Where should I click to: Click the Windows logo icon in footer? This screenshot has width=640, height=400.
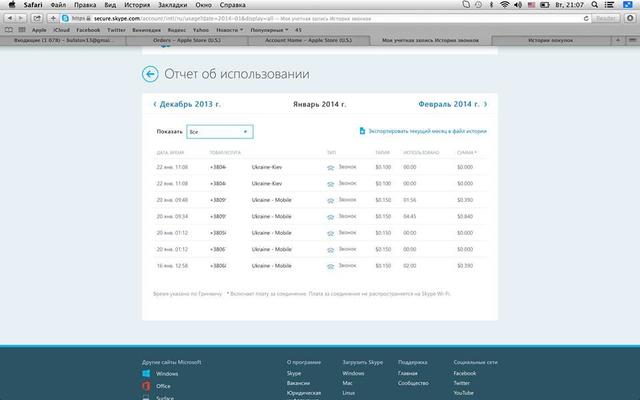(146, 373)
